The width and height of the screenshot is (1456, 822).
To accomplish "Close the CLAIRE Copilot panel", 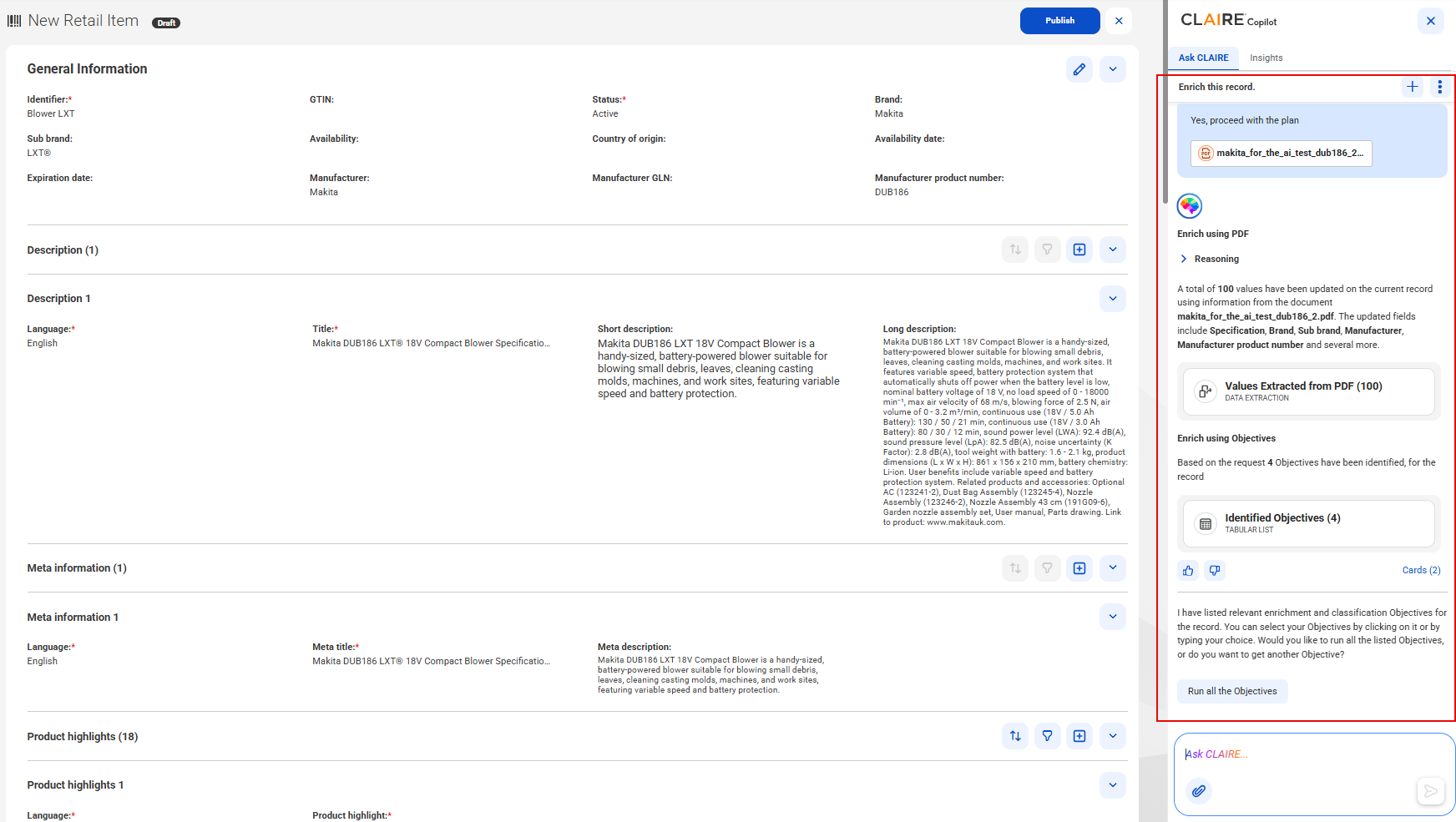I will click(1430, 21).
